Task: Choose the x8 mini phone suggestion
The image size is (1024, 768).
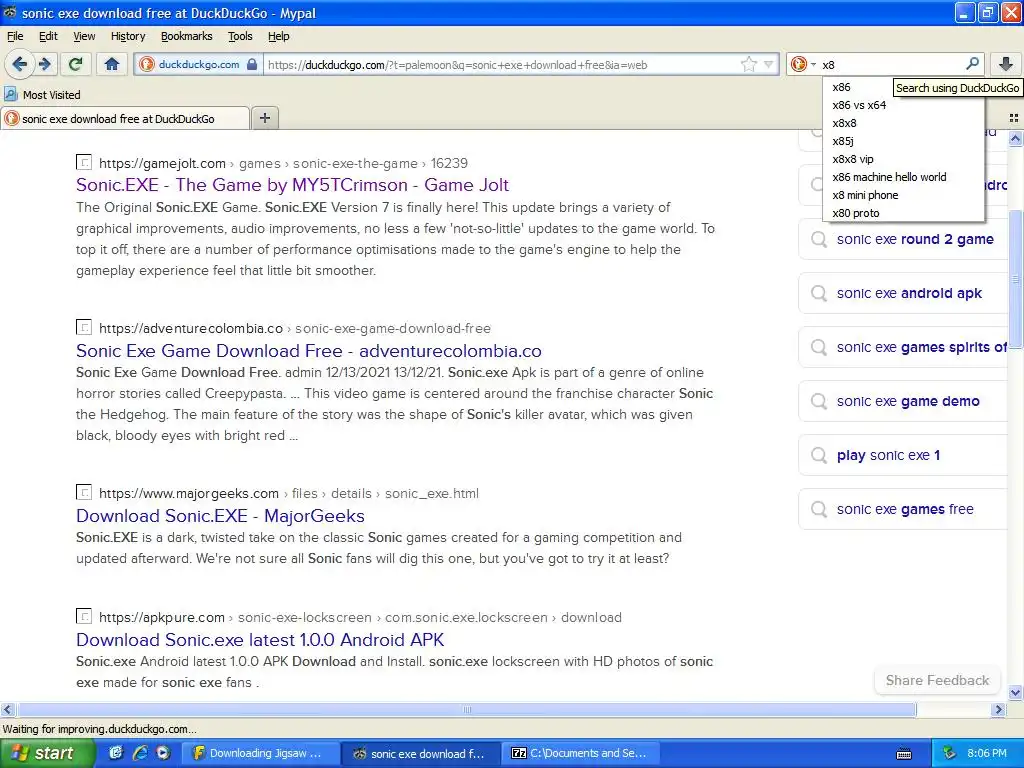Action: [903, 195]
